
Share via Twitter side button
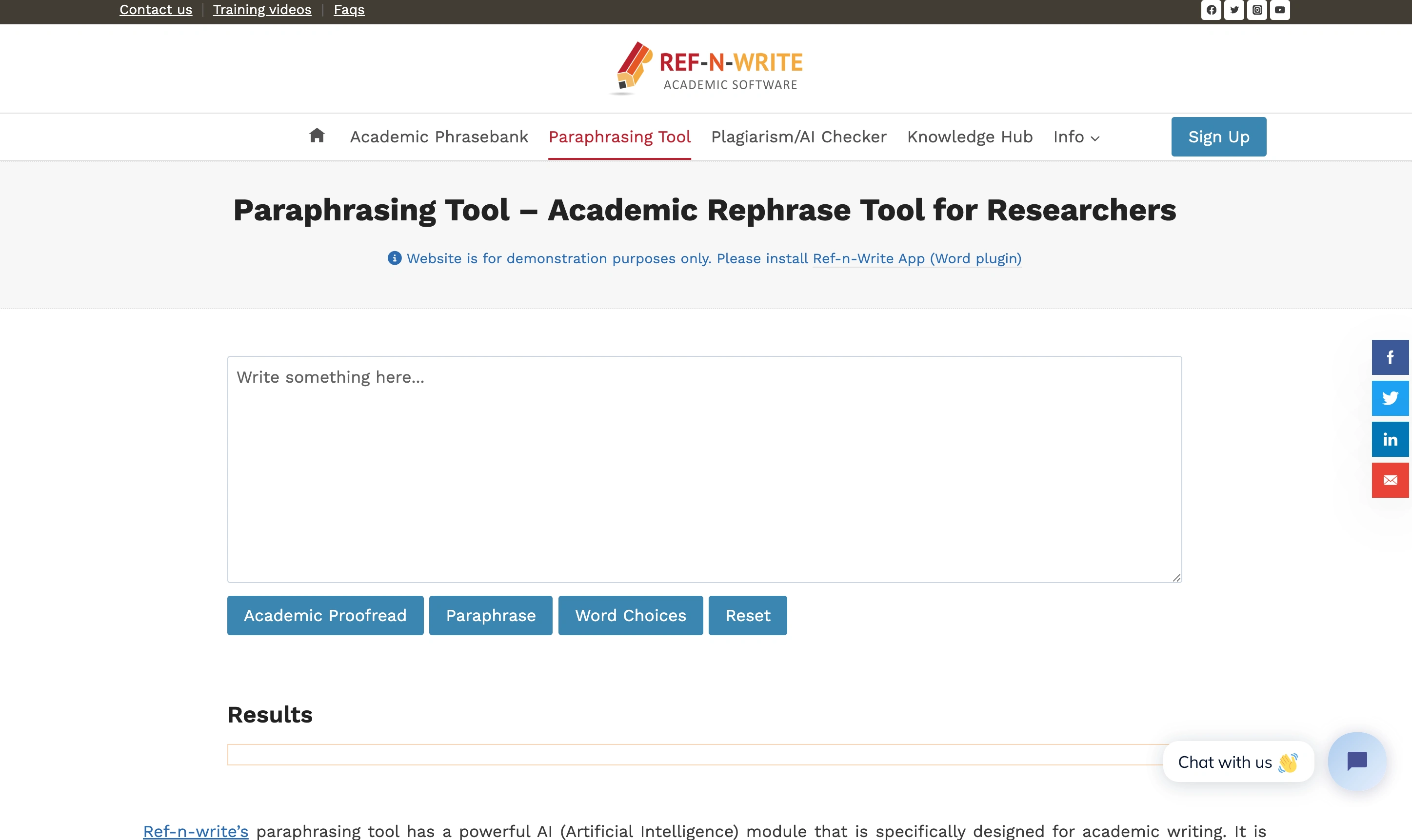click(x=1390, y=398)
